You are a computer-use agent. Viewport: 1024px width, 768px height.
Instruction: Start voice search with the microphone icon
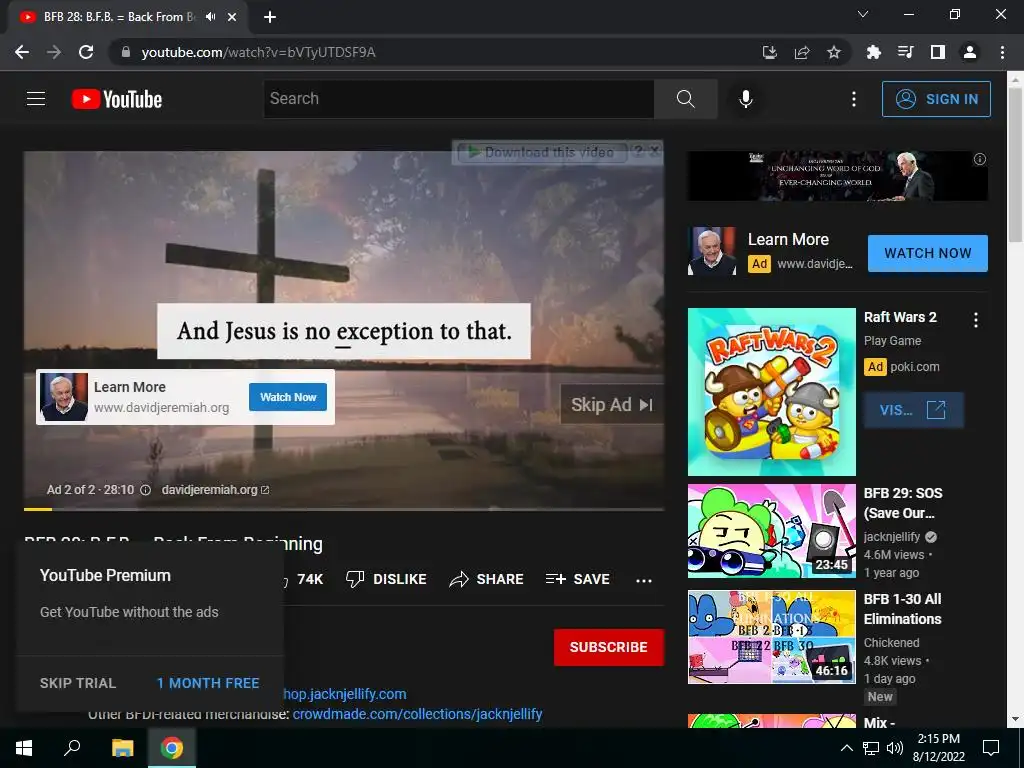point(746,99)
